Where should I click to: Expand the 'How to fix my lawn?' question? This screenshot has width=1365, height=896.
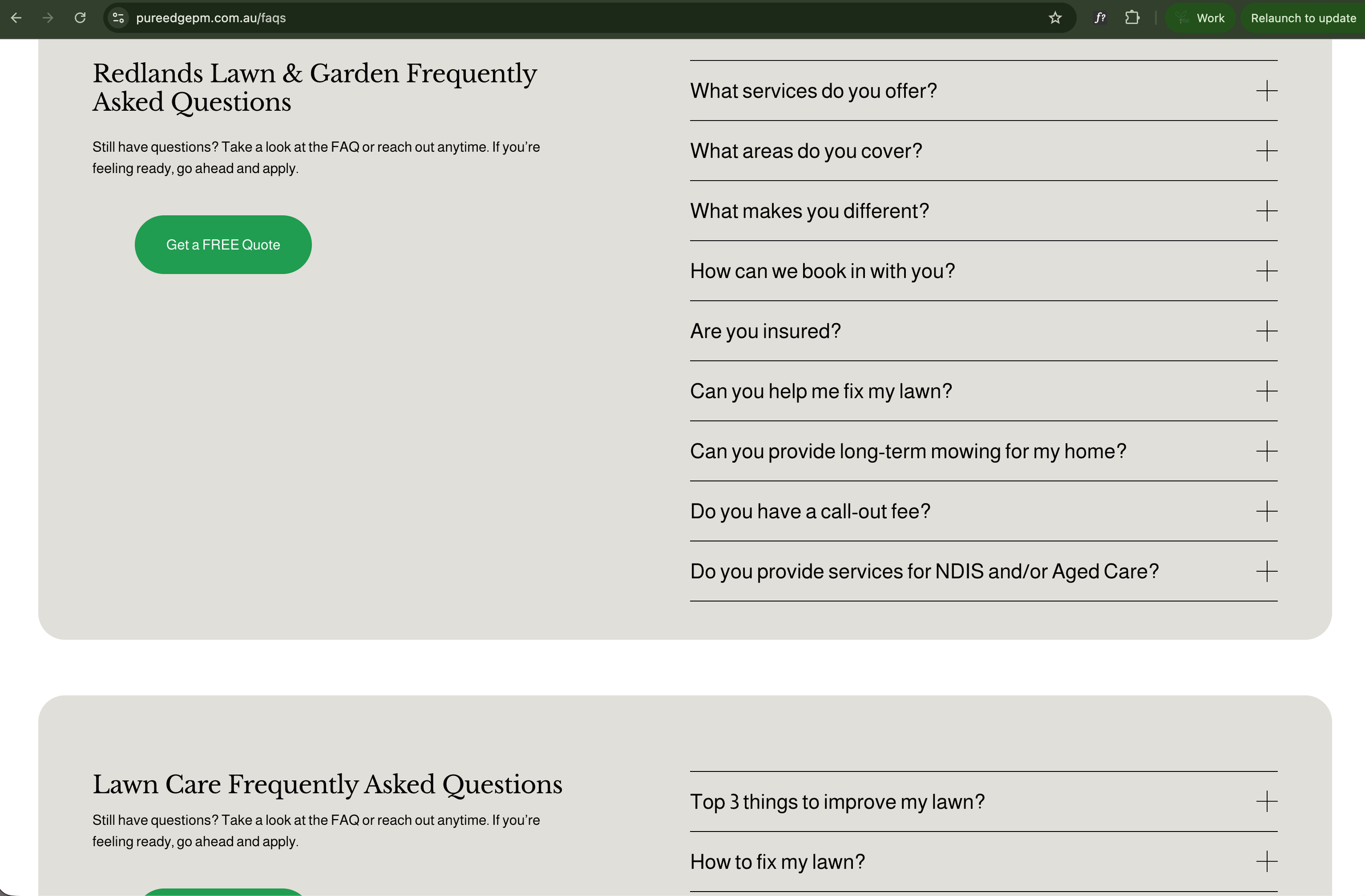pyautogui.click(x=1267, y=861)
